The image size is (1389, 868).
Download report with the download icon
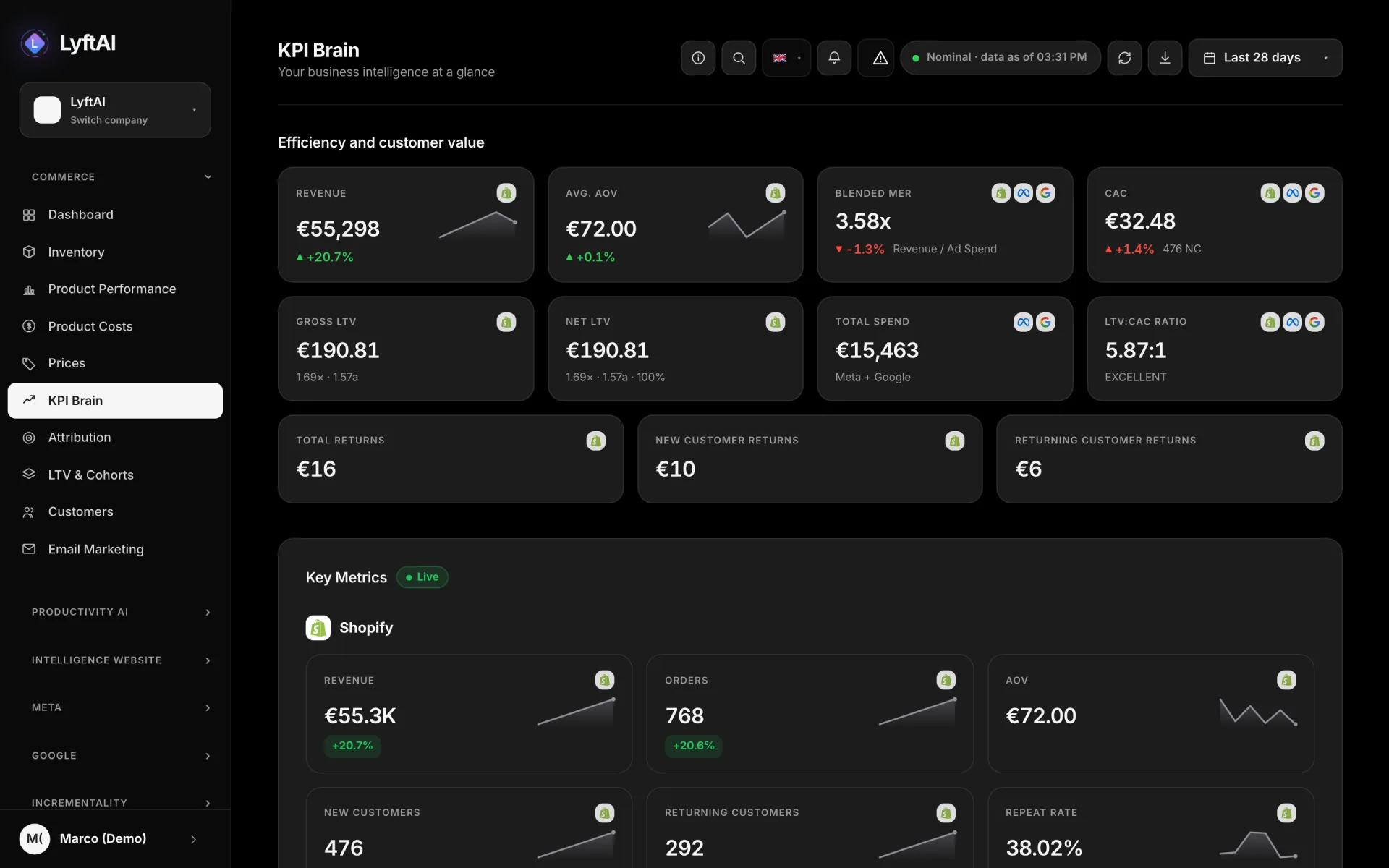pyautogui.click(x=1165, y=58)
